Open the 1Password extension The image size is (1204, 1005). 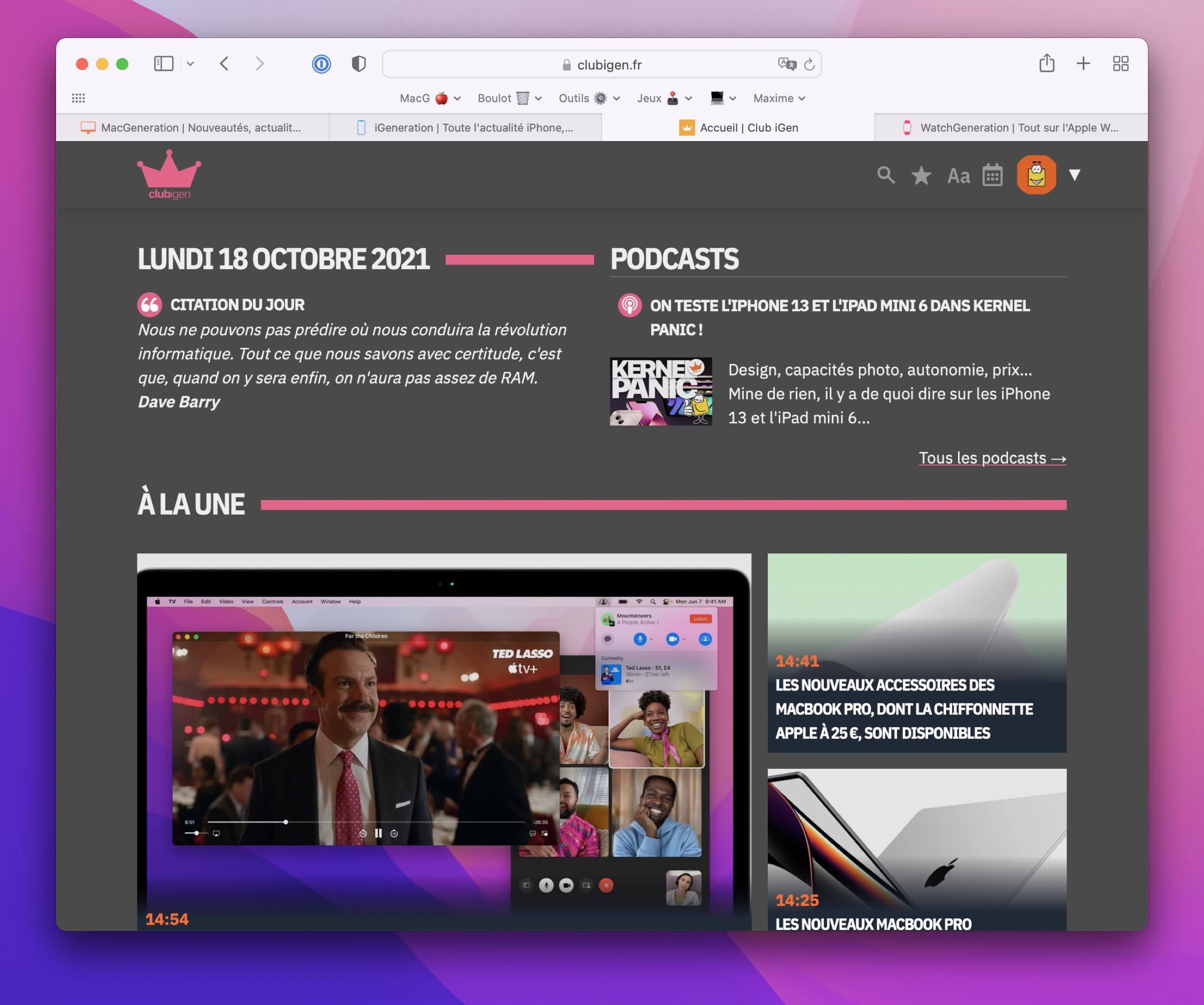(x=321, y=63)
